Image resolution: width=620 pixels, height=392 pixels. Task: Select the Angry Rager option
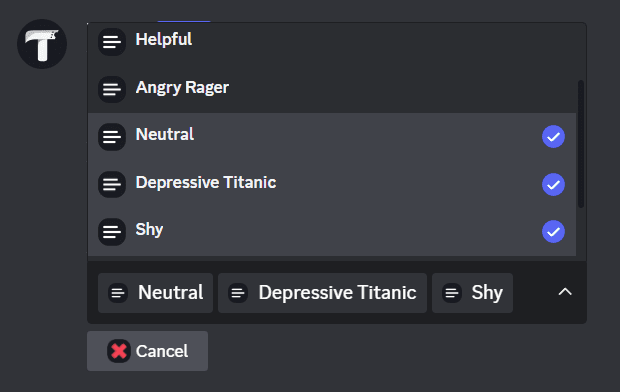[x=332, y=89]
